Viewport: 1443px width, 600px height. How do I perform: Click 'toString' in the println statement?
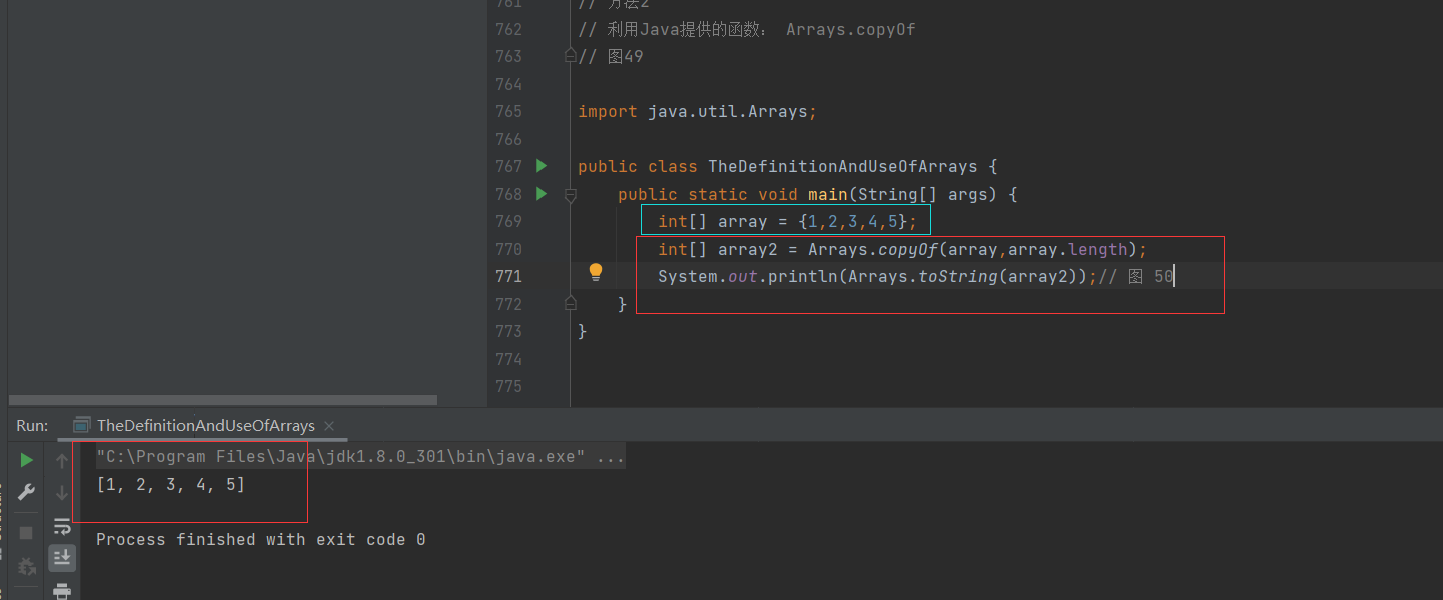point(958,276)
